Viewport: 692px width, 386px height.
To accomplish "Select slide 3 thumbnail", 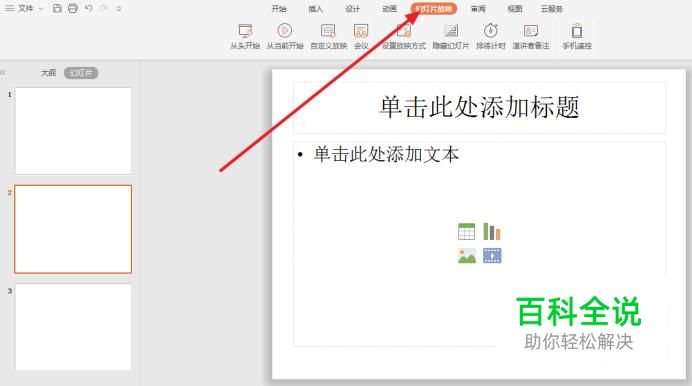I will click(73, 327).
